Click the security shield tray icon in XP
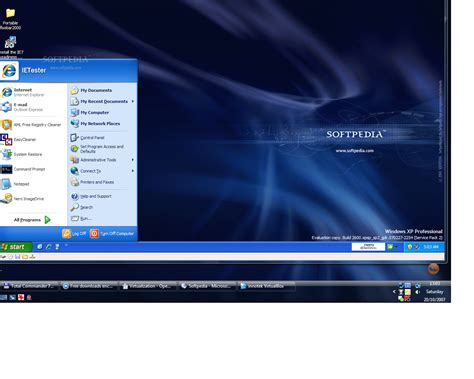Screen dimensions: 474x379 pos(410,247)
